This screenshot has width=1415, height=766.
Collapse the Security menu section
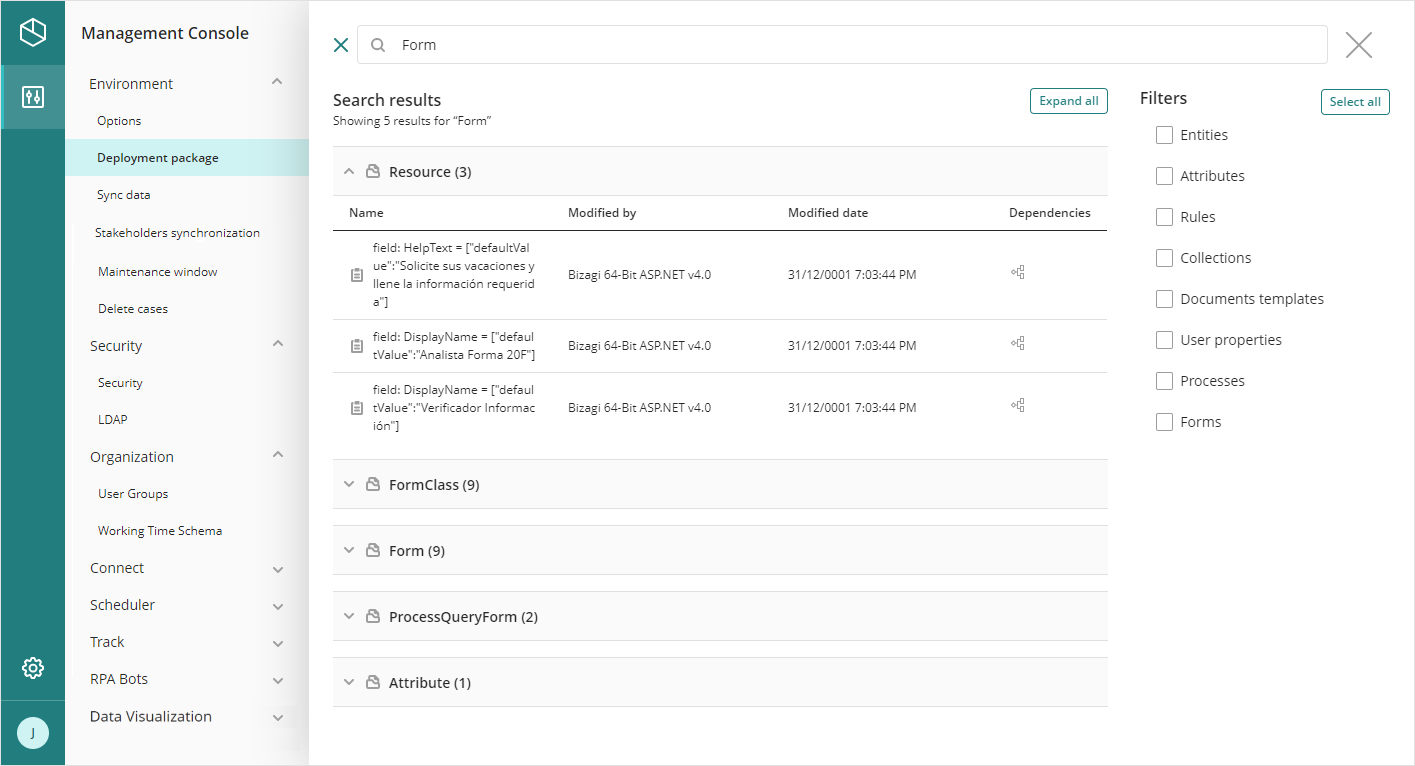278,344
